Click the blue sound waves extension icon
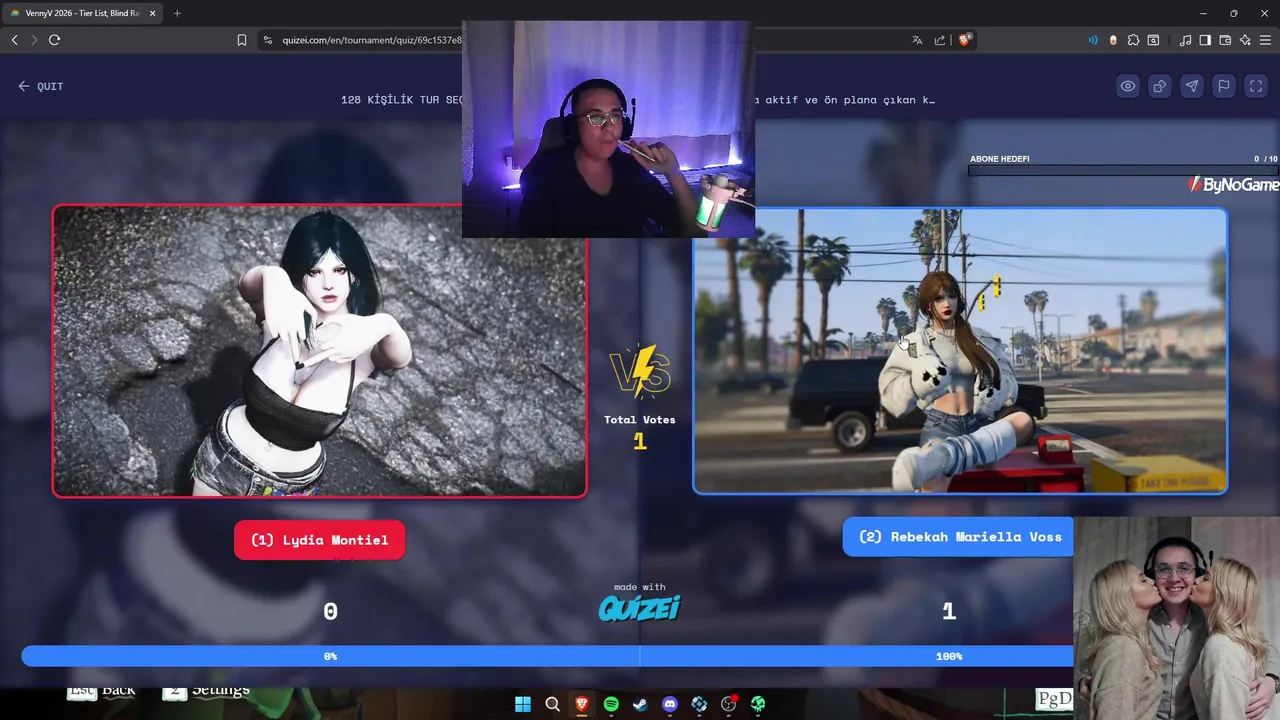The height and width of the screenshot is (720, 1280). (x=1093, y=40)
